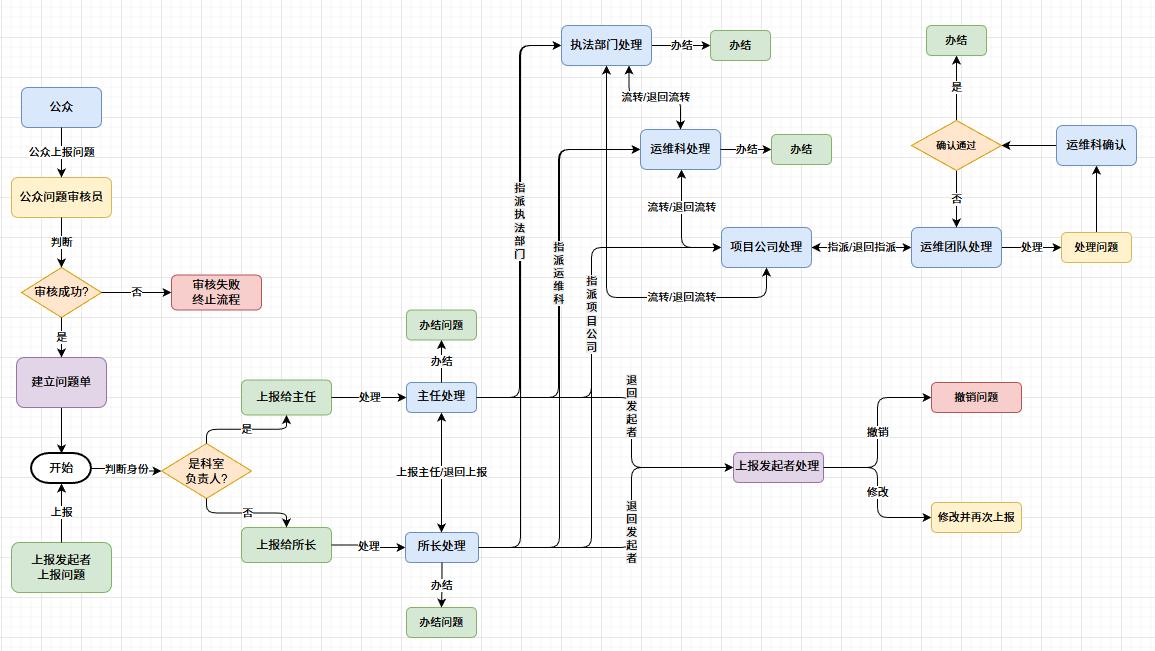This screenshot has width=1155, height=651.
Task: Select the 运维科处理 node
Action: coord(680,149)
